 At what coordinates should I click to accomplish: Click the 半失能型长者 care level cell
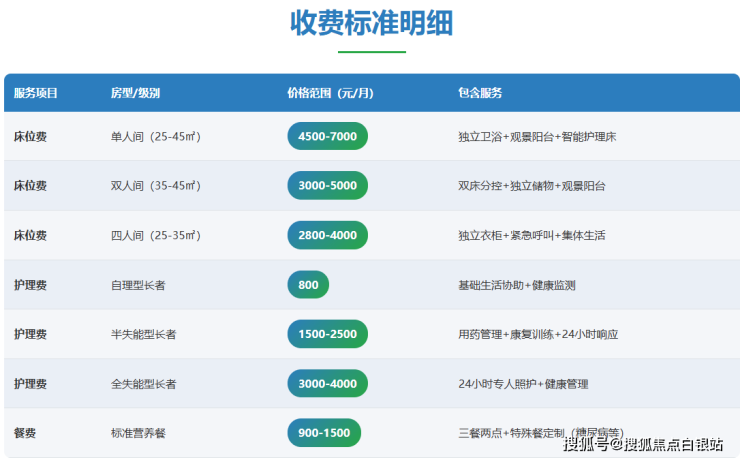coord(143,335)
